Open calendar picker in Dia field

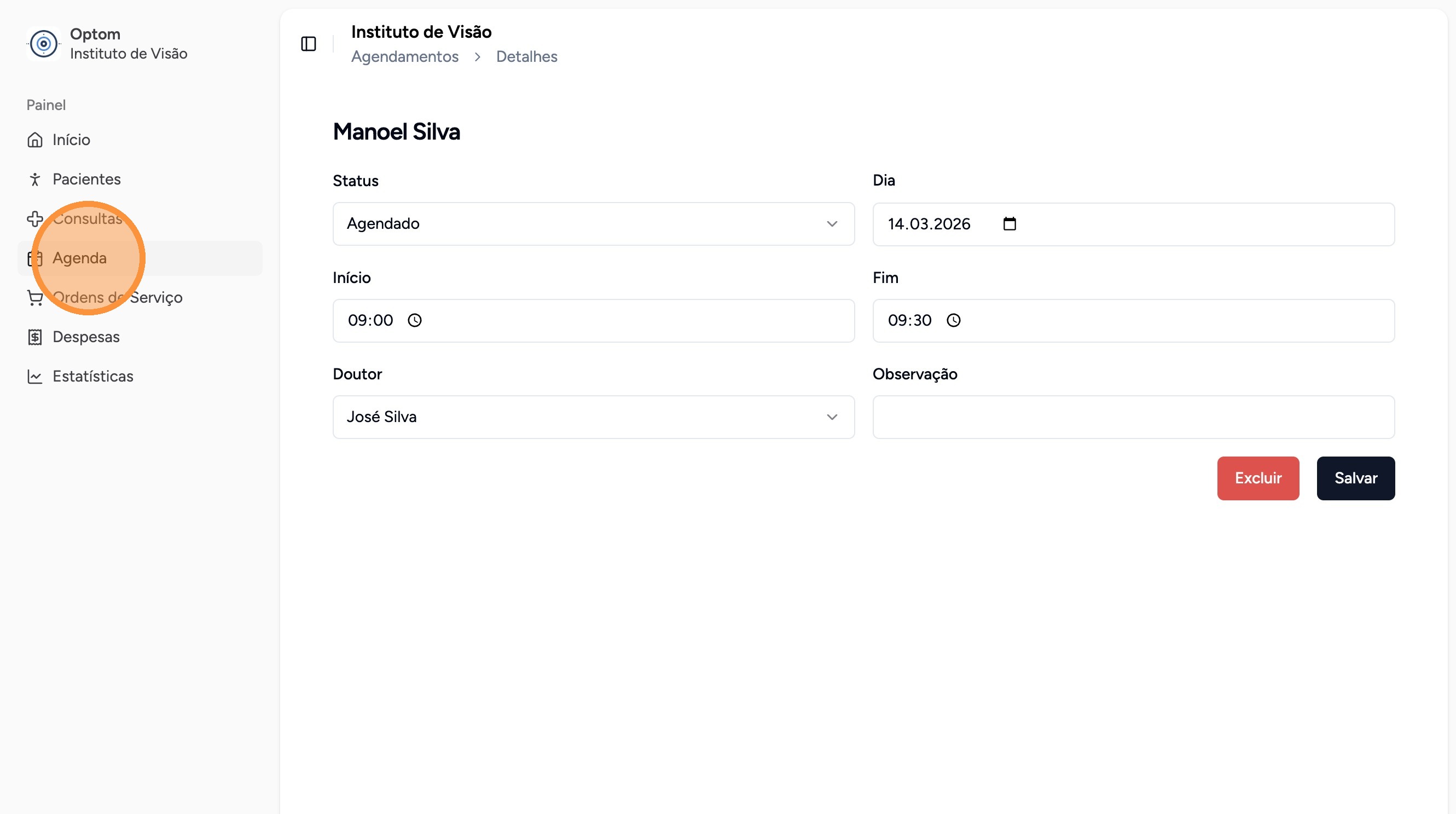pyautogui.click(x=1010, y=224)
